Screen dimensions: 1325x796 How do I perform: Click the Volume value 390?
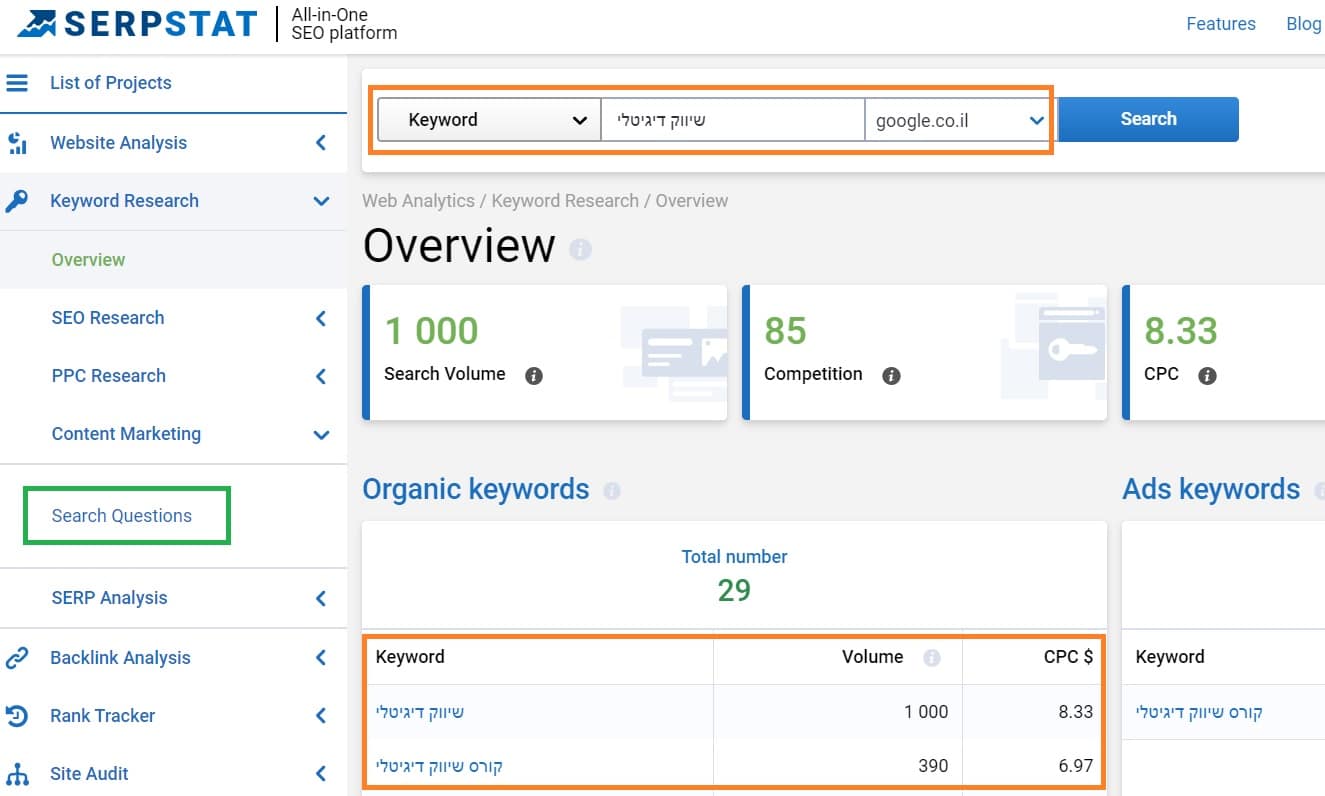(x=933, y=766)
